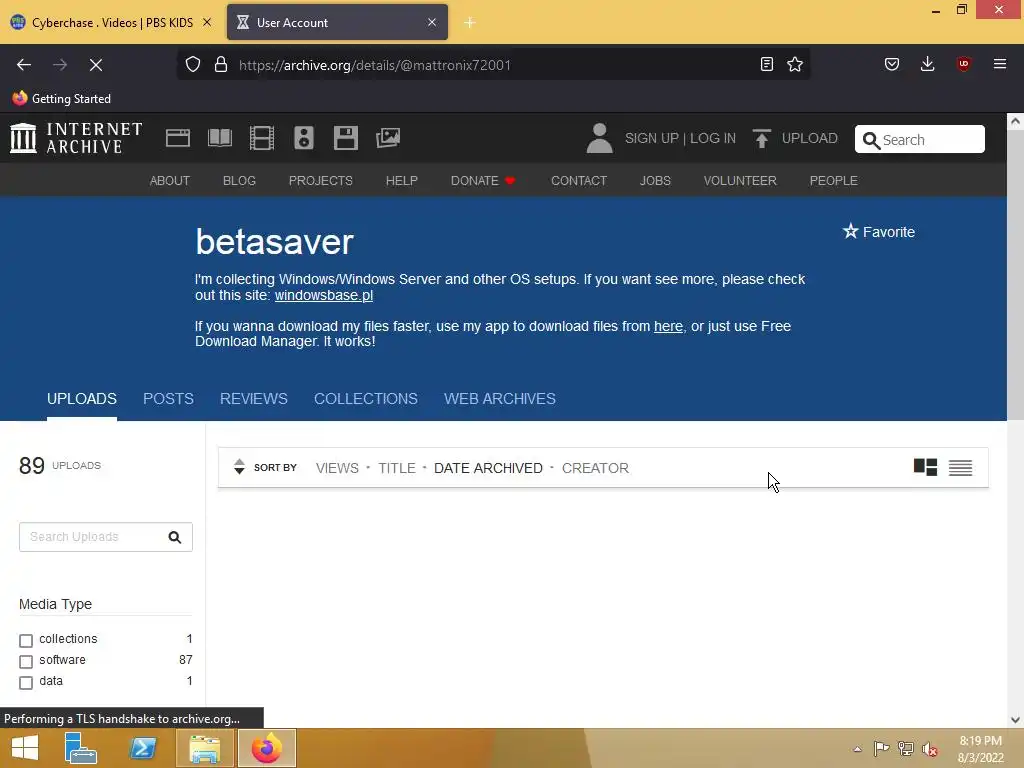This screenshot has height=768, width=1024.
Task: Switch to tile/grid view icon
Action: 925,467
